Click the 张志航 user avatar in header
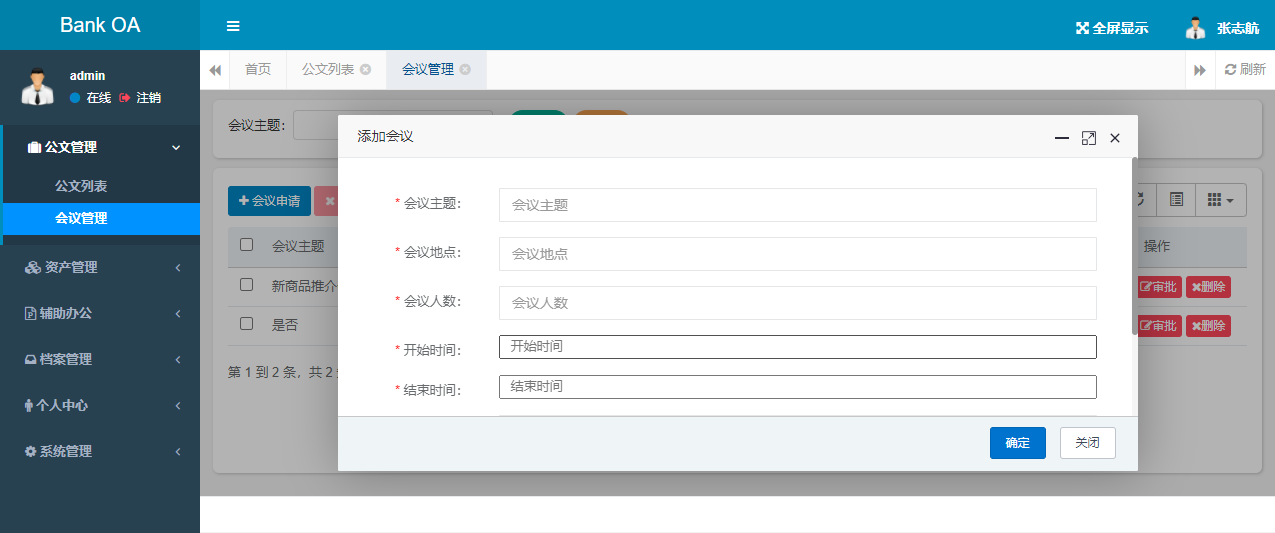The height and width of the screenshot is (533, 1275). pos(1195,28)
